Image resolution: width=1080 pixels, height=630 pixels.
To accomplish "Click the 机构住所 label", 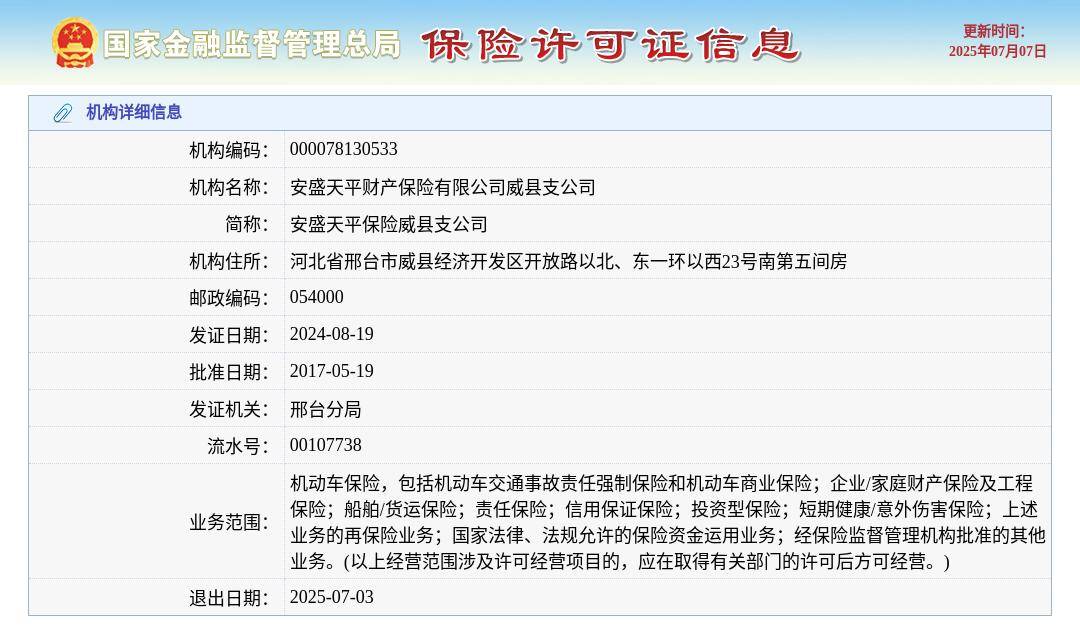I will click(x=229, y=262).
